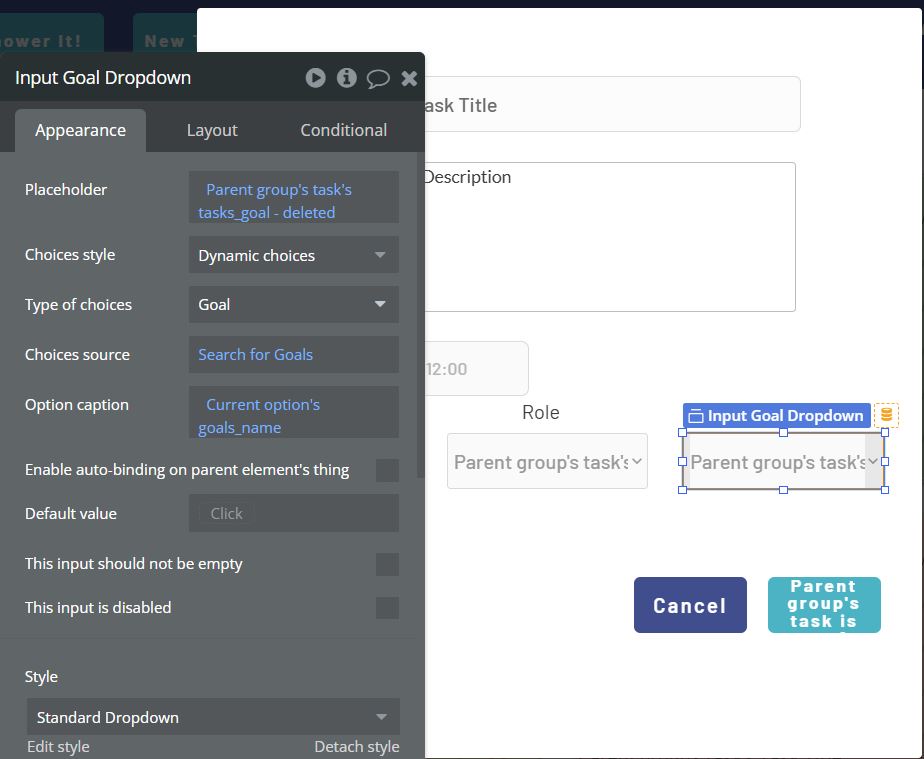Check This input should not be empty
Image resolution: width=924 pixels, height=759 pixels.
point(387,564)
